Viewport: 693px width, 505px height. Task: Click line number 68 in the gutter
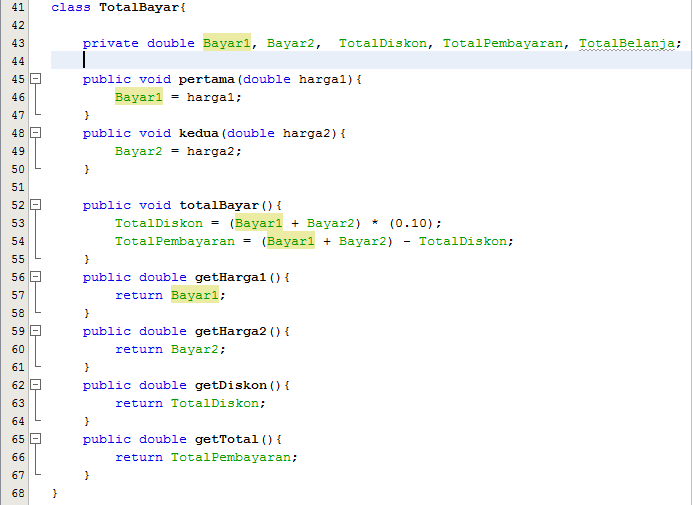coord(18,493)
